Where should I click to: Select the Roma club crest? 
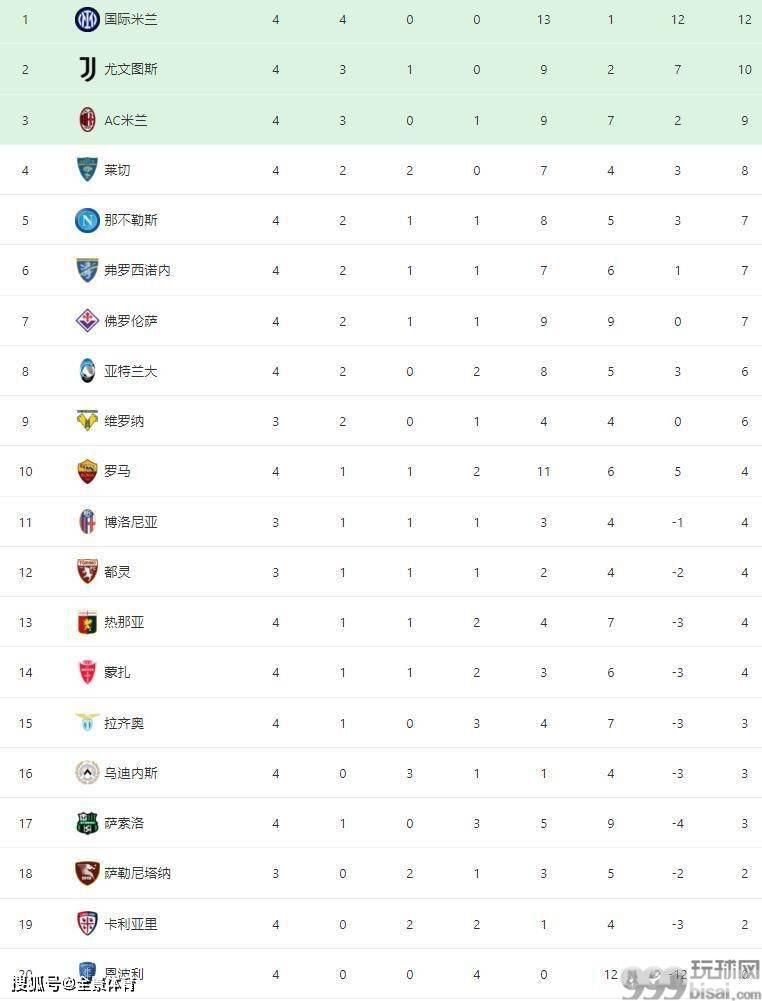[87, 471]
